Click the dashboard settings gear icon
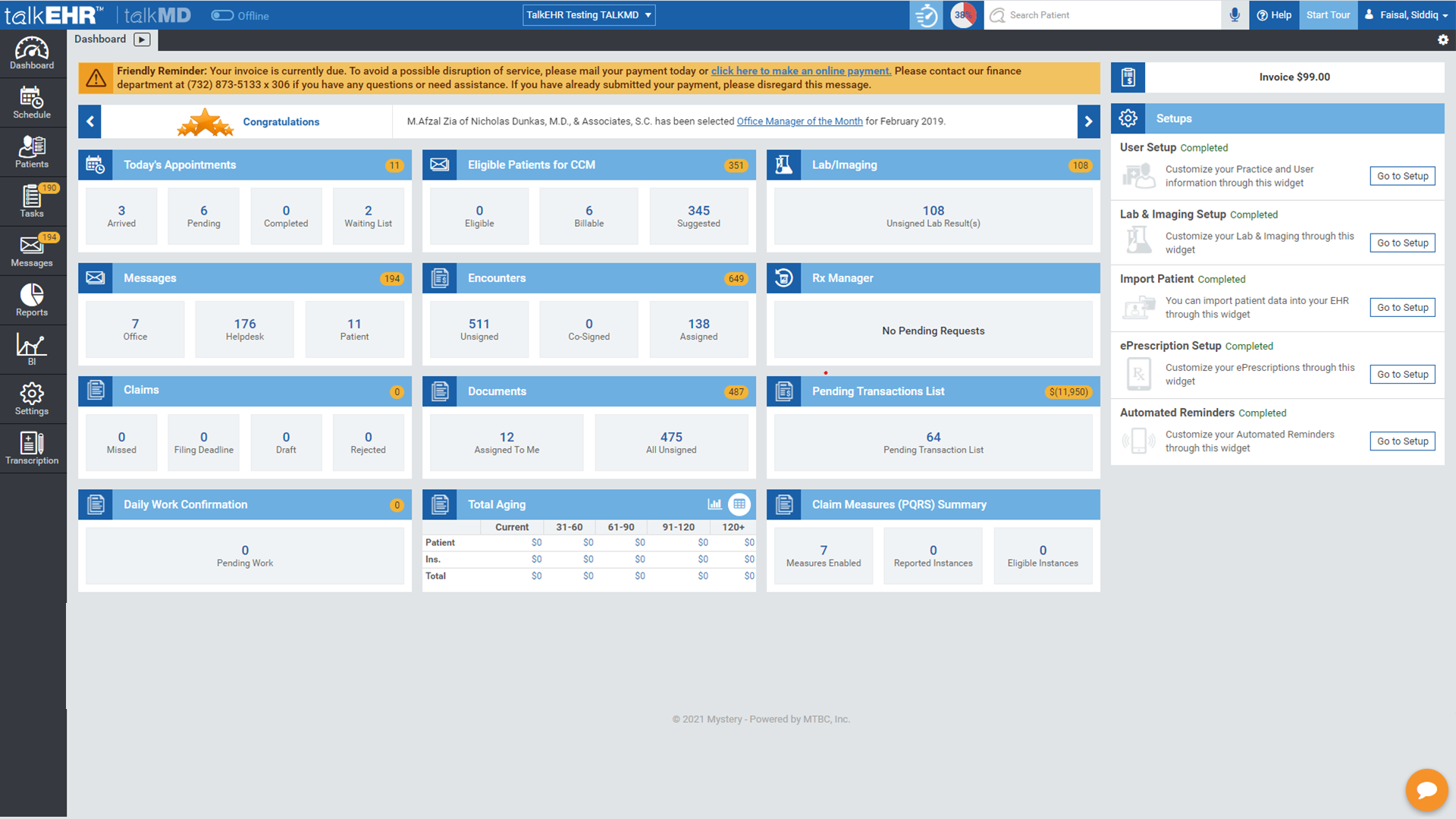 click(1443, 40)
